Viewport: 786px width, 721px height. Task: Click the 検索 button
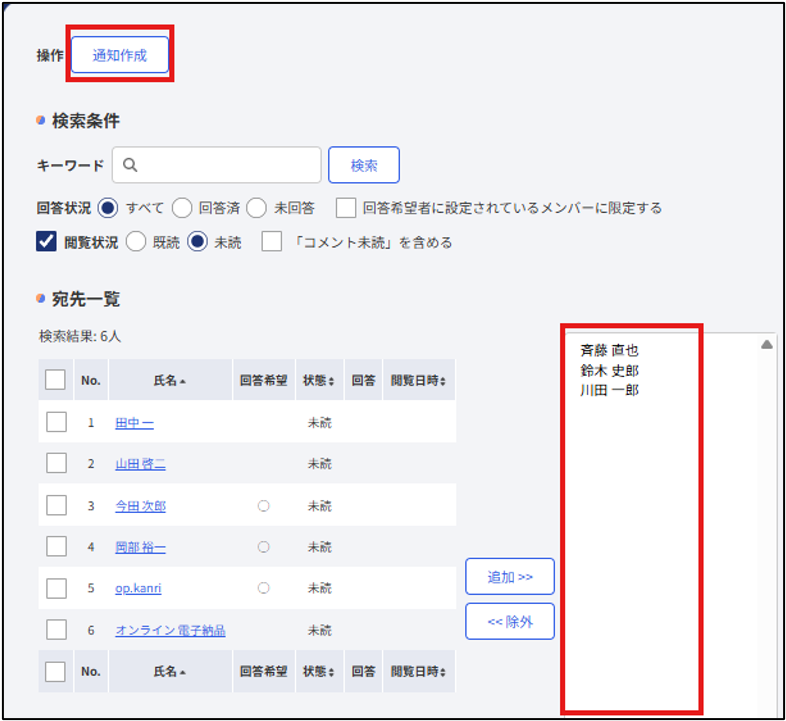pyautogui.click(x=364, y=165)
